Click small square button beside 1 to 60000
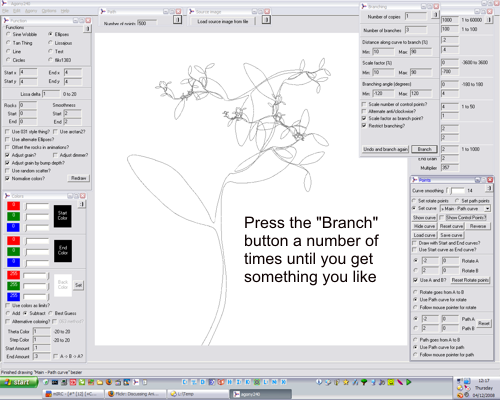 (489, 20)
